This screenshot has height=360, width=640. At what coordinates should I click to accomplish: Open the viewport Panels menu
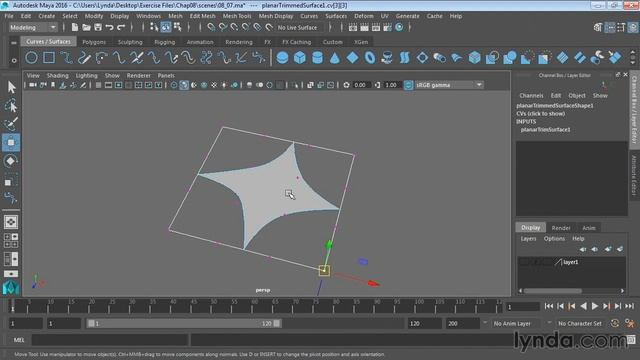click(x=166, y=76)
